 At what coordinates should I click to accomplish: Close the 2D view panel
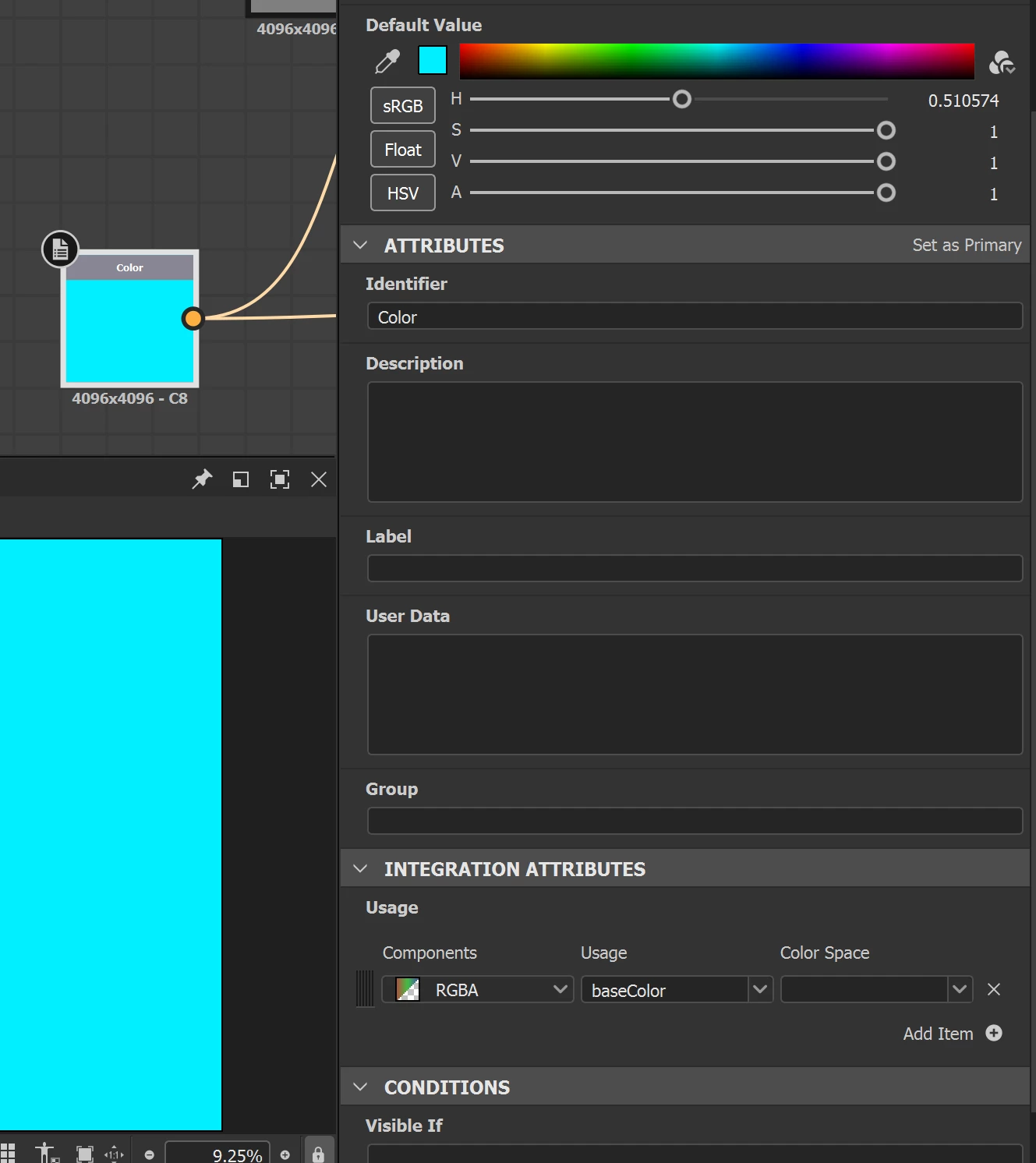coord(319,479)
